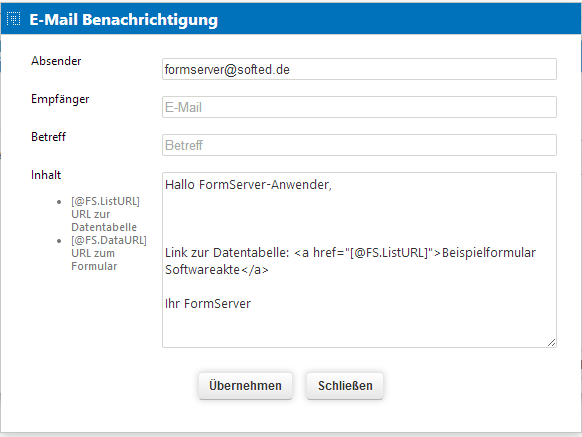Click the Inhalt label
This screenshot has width=582, height=437.
click(x=46, y=175)
